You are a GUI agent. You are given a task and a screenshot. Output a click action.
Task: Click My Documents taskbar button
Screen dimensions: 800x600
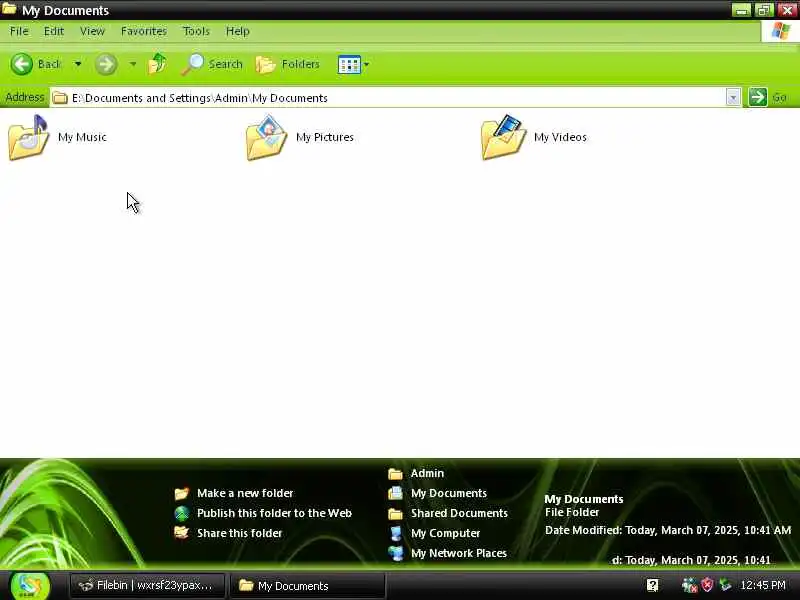point(308,585)
